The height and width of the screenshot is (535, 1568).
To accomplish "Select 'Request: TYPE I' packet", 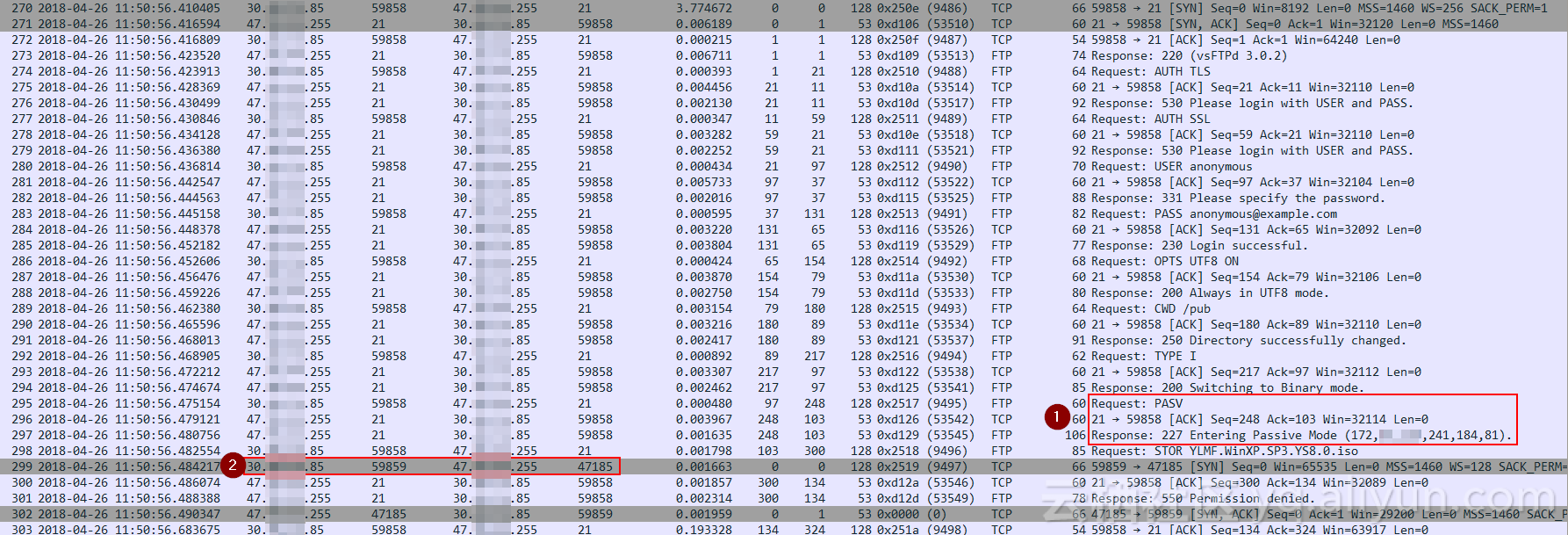I will click(x=784, y=356).
